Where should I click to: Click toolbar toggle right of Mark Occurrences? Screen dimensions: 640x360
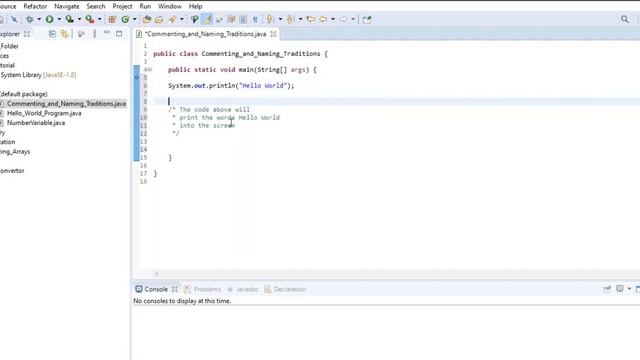(x=219, y=19)
